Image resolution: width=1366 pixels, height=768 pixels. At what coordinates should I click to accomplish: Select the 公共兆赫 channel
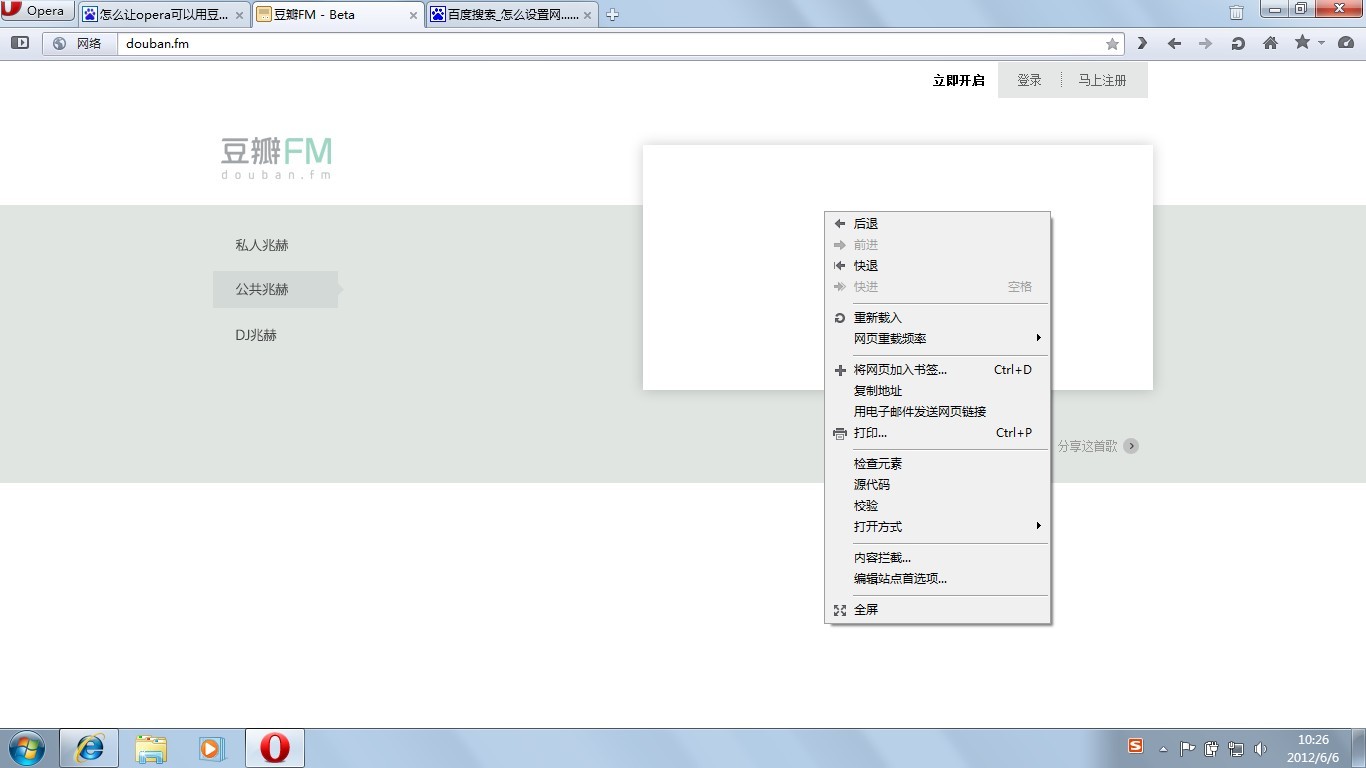click(275, 289)
